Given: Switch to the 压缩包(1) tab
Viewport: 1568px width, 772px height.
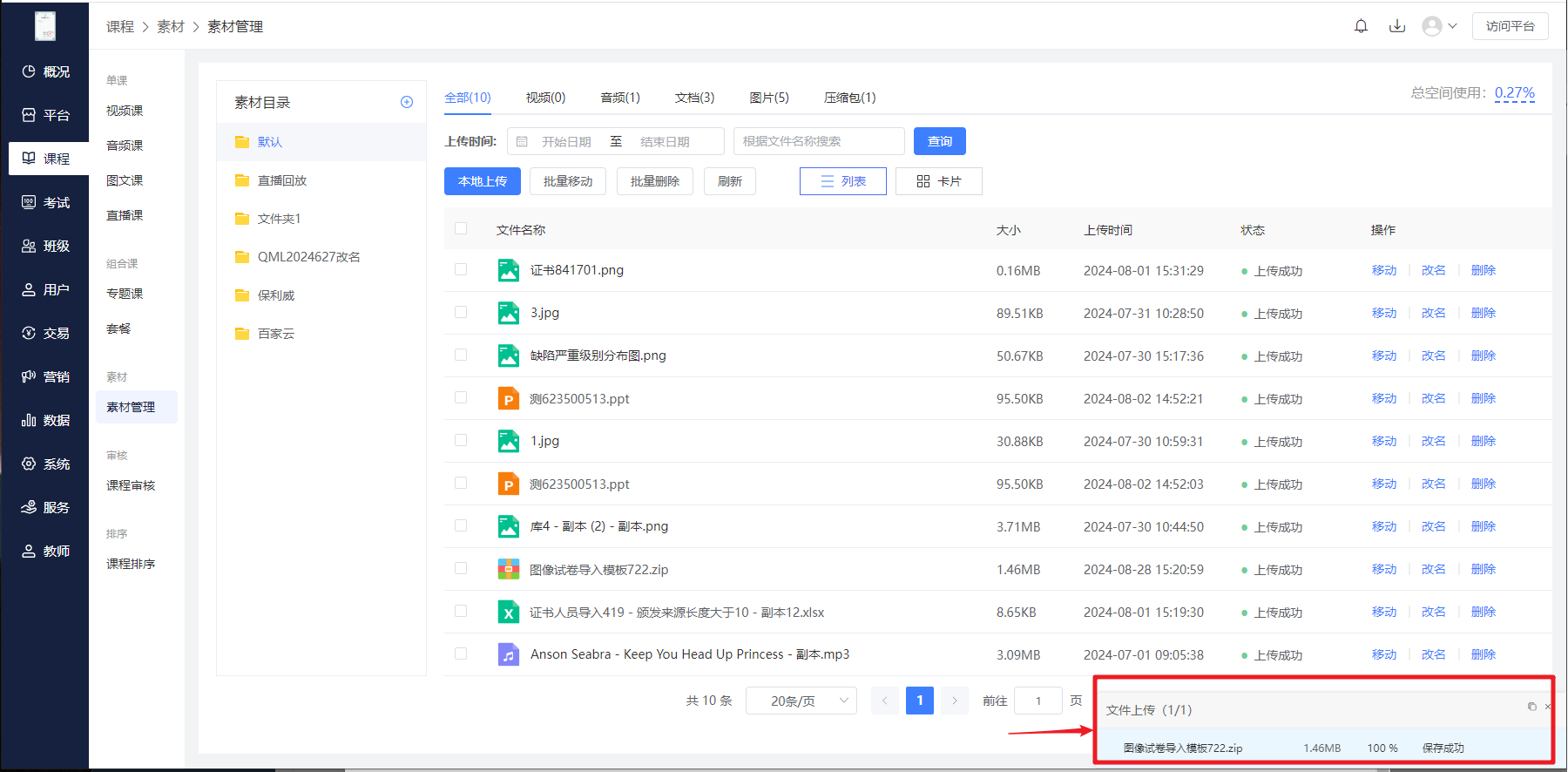Looking at the screenshot, I should 850,98.
